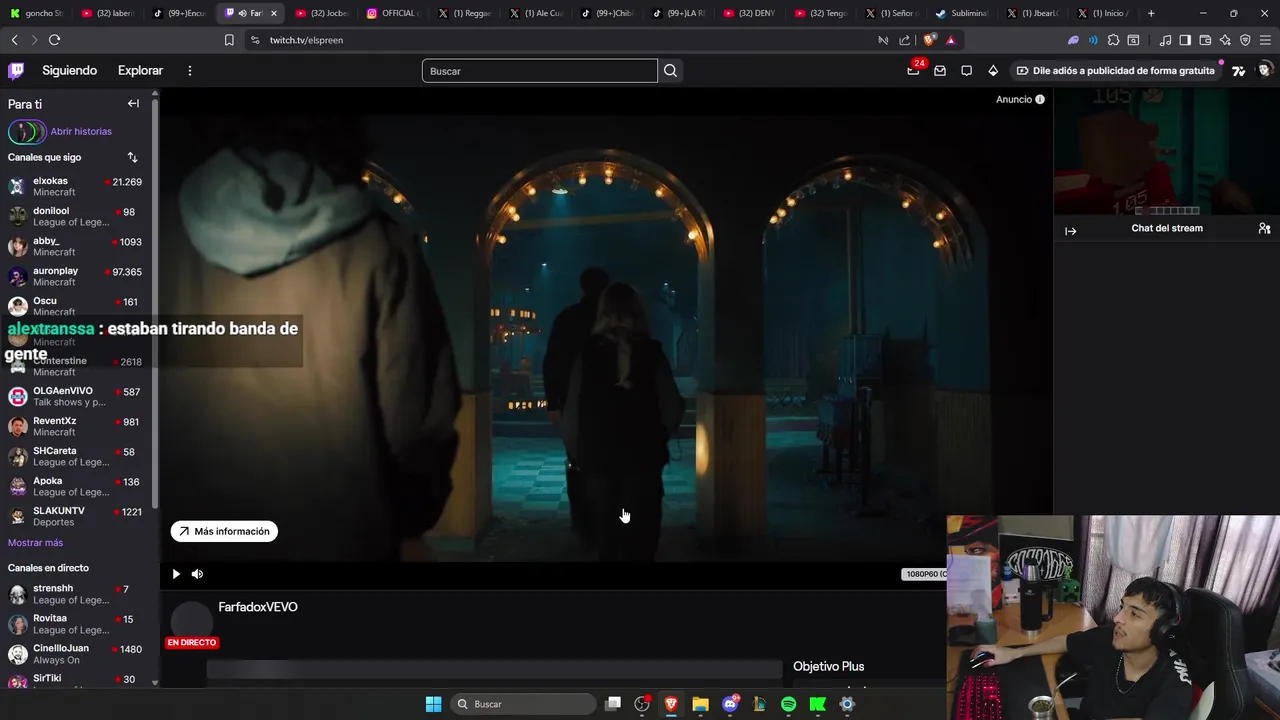Go back using browser back arrow
This screenshot has width=1280, height=720.
click(x=14, y=40)
